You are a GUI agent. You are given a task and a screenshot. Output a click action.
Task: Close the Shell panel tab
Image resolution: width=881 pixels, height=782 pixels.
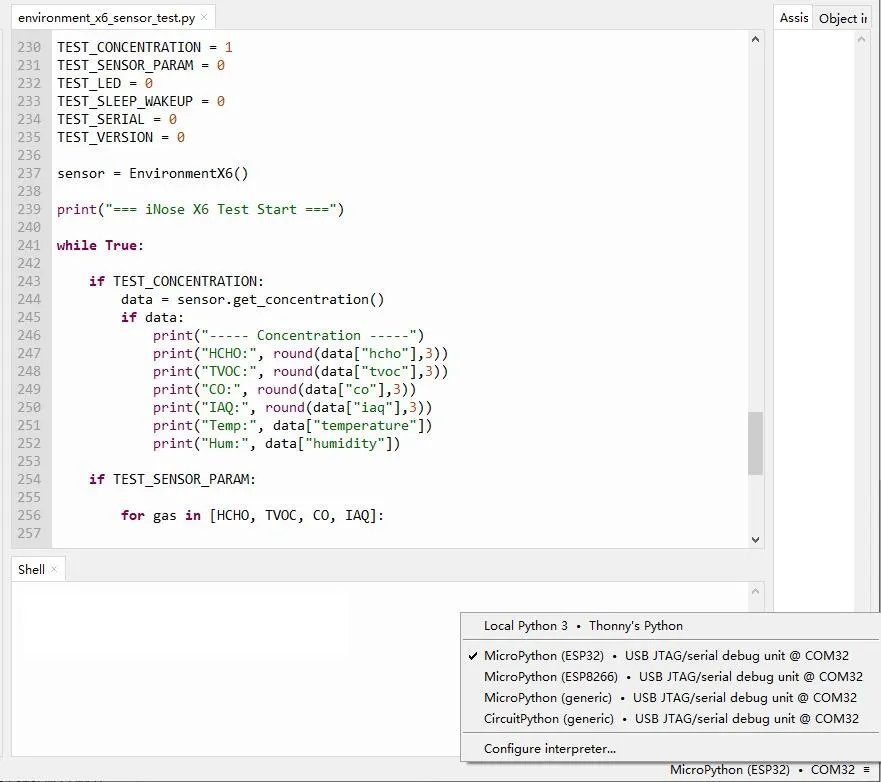click(x=55, y=569)
